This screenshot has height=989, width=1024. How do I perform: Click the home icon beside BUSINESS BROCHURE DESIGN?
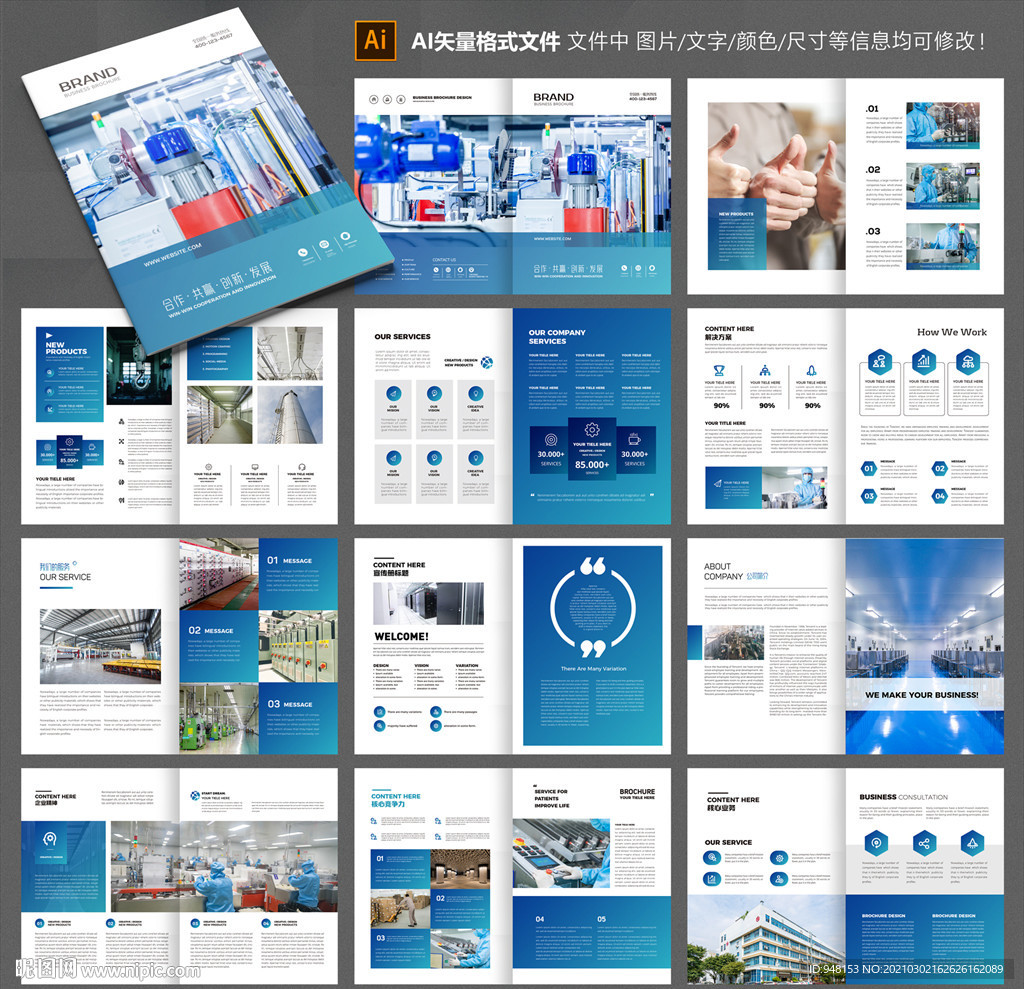374,99
